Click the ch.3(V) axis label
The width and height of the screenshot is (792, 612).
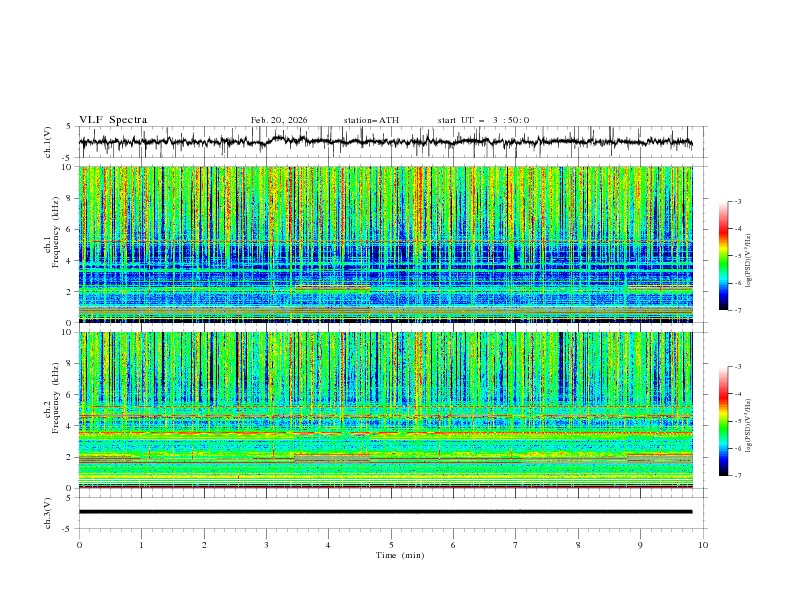coord(48,512)
